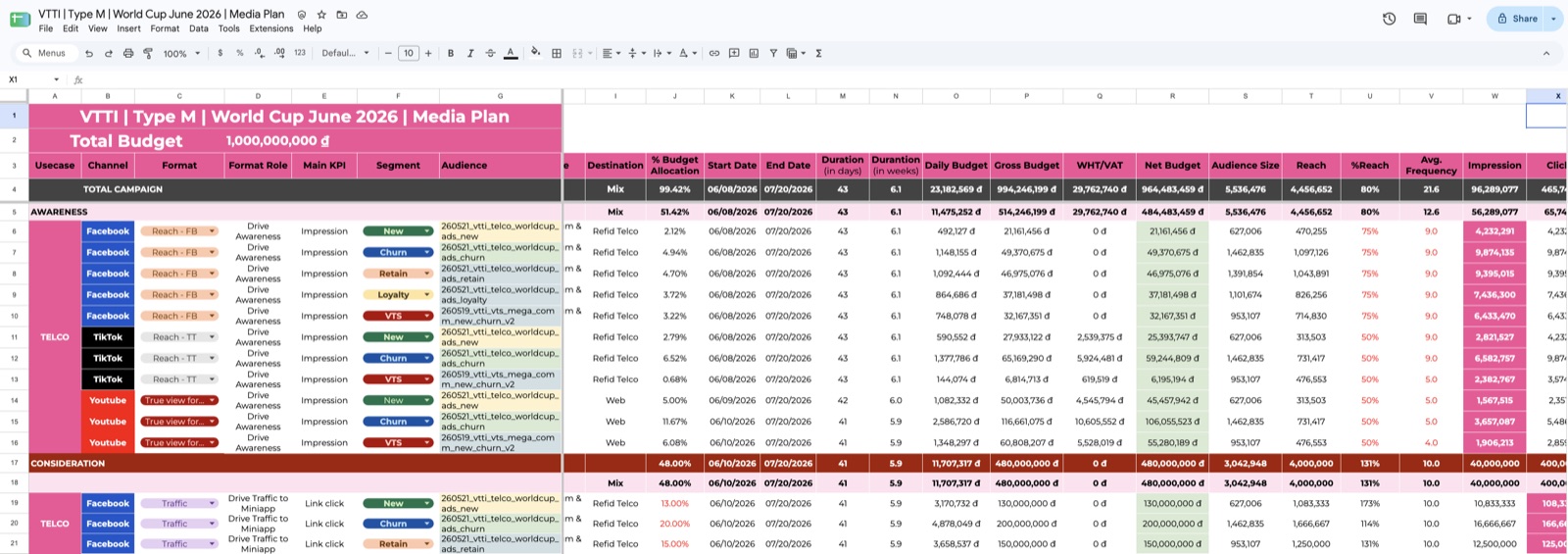Viewport: 1568px width, 554px height.
Task: Open the text rotation options
Action: click(x=687, y=53)
